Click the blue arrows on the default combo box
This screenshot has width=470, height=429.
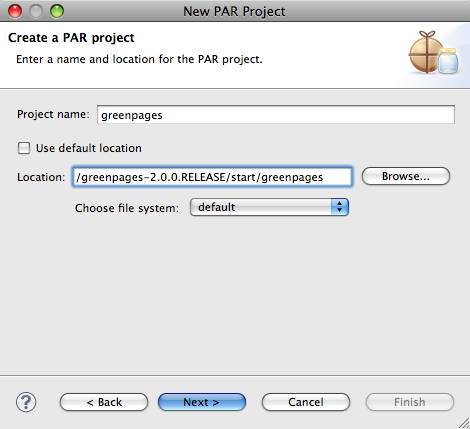click(x=340, y=207)
